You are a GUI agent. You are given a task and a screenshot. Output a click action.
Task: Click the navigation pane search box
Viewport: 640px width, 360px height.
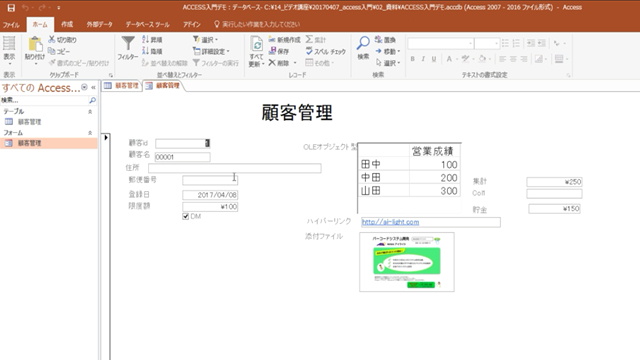click(x=44, y=100)
